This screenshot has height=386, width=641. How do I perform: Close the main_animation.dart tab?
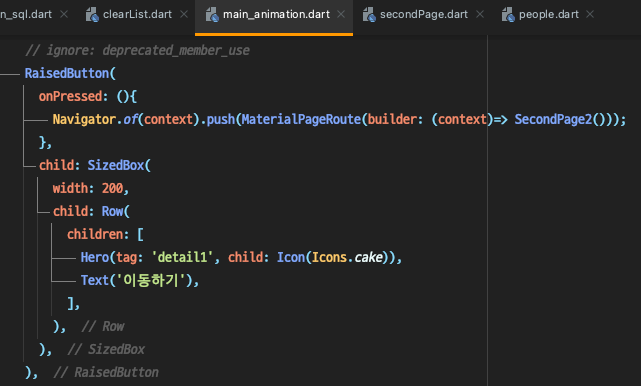tap(341, 14)
